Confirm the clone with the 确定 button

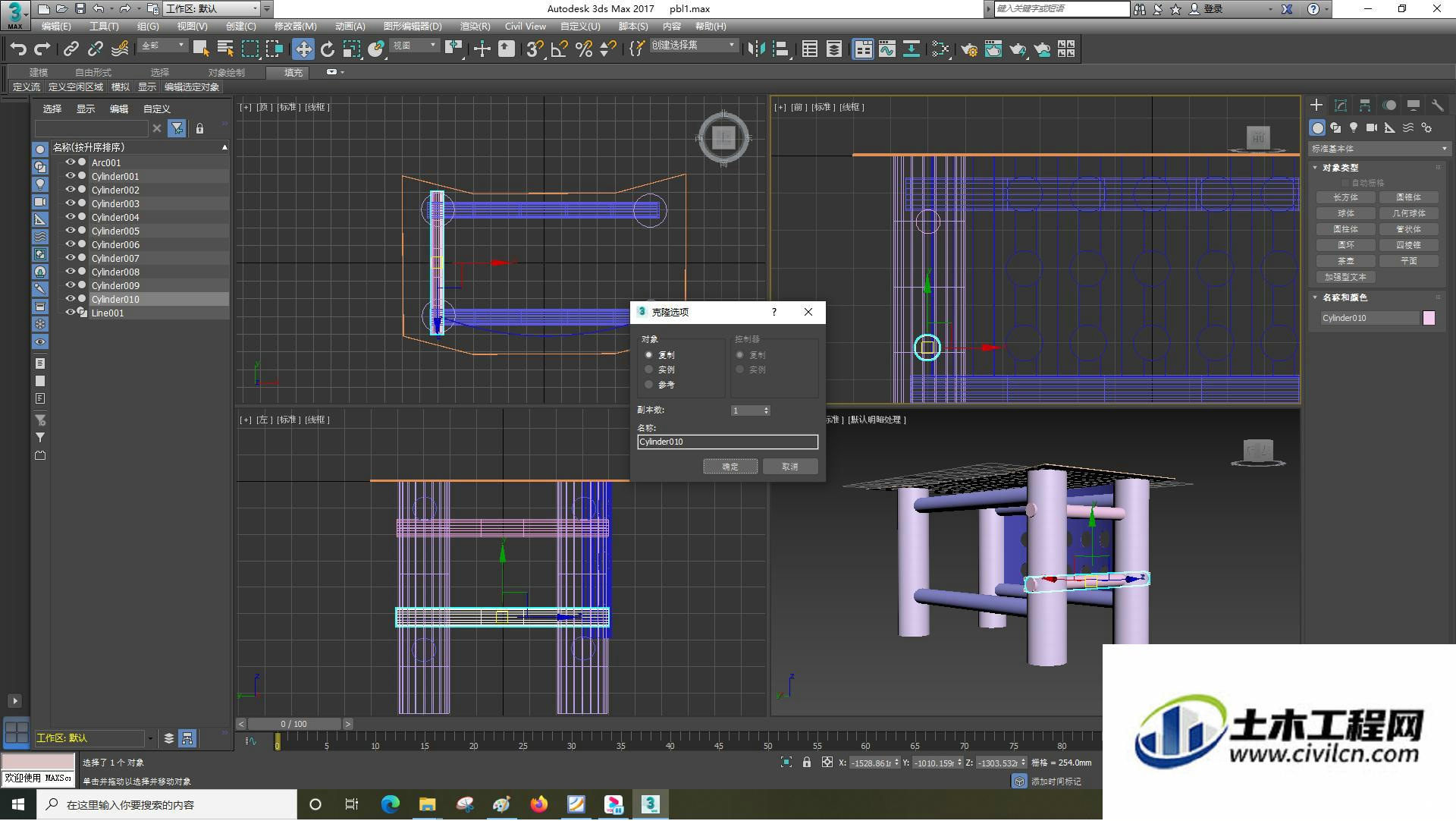pos(730,467)
